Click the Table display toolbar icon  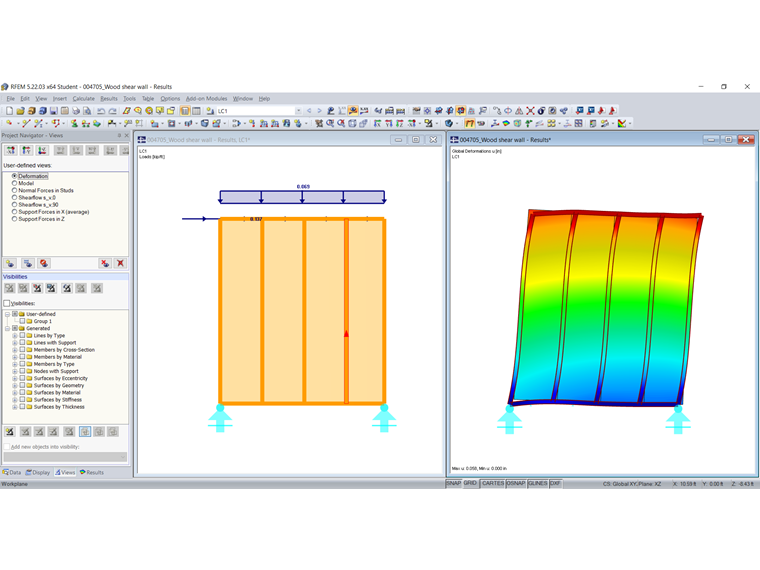tap(196, 111)
